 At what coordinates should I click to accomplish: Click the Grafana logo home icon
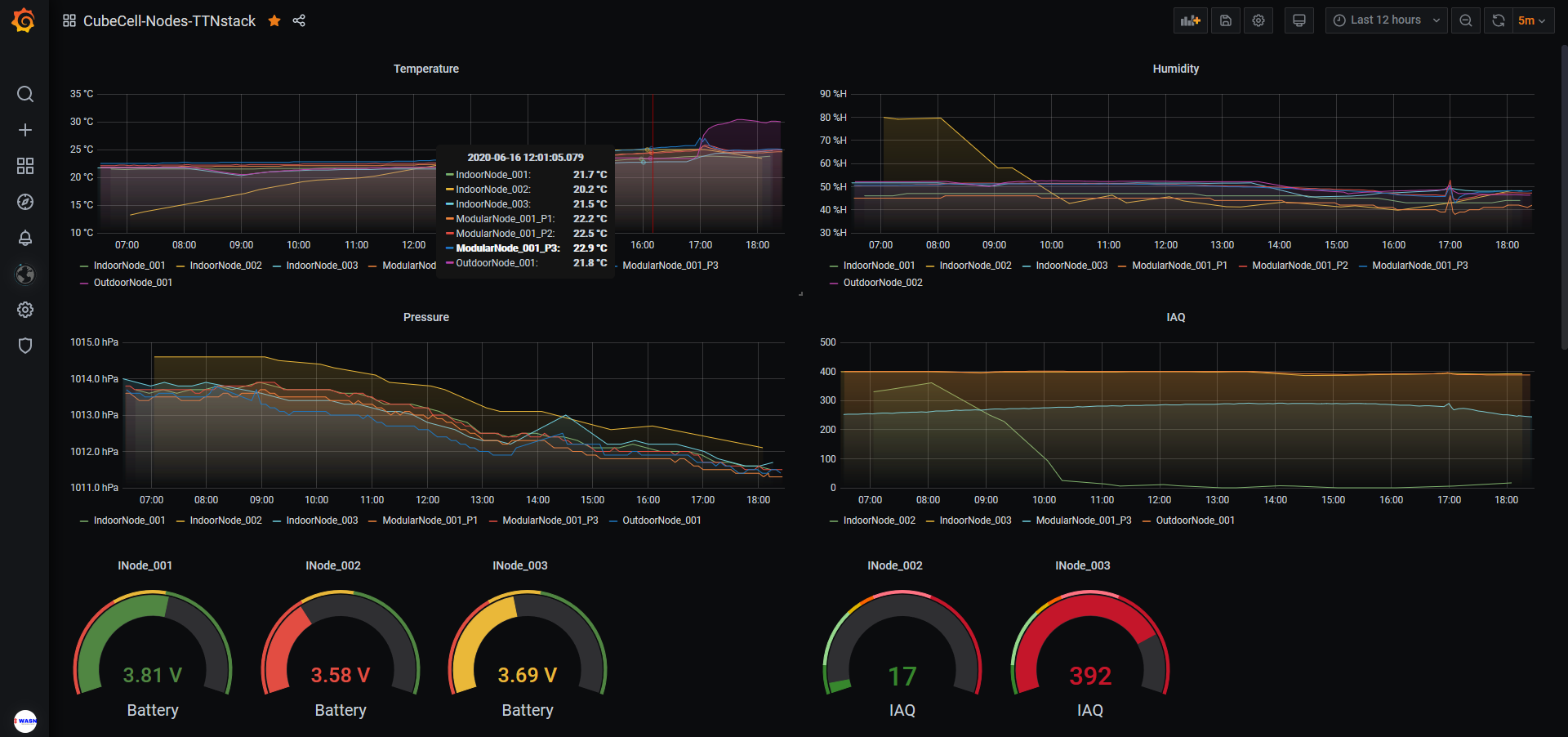click(24, 20)
